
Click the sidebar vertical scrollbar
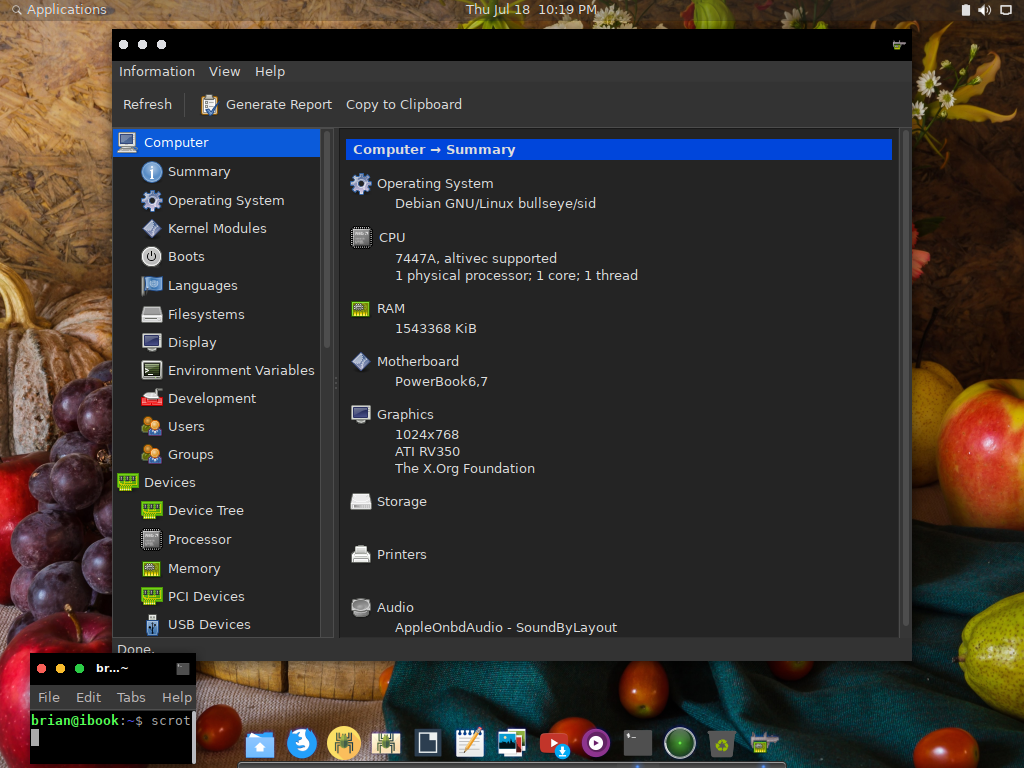click(327, 240)
